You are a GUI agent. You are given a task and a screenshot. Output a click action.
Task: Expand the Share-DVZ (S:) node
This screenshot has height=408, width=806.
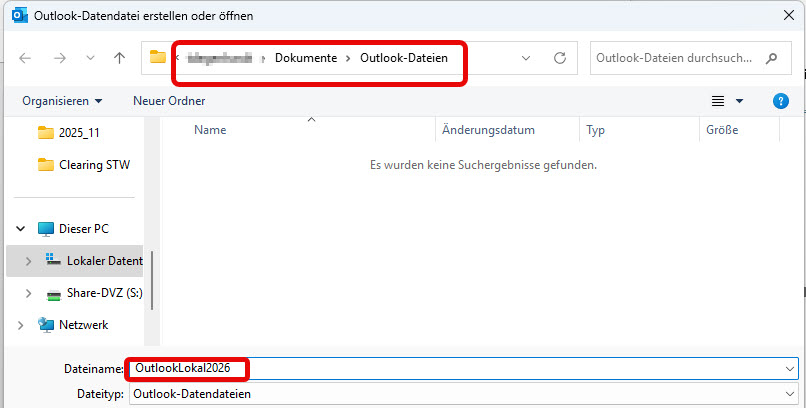28,293
